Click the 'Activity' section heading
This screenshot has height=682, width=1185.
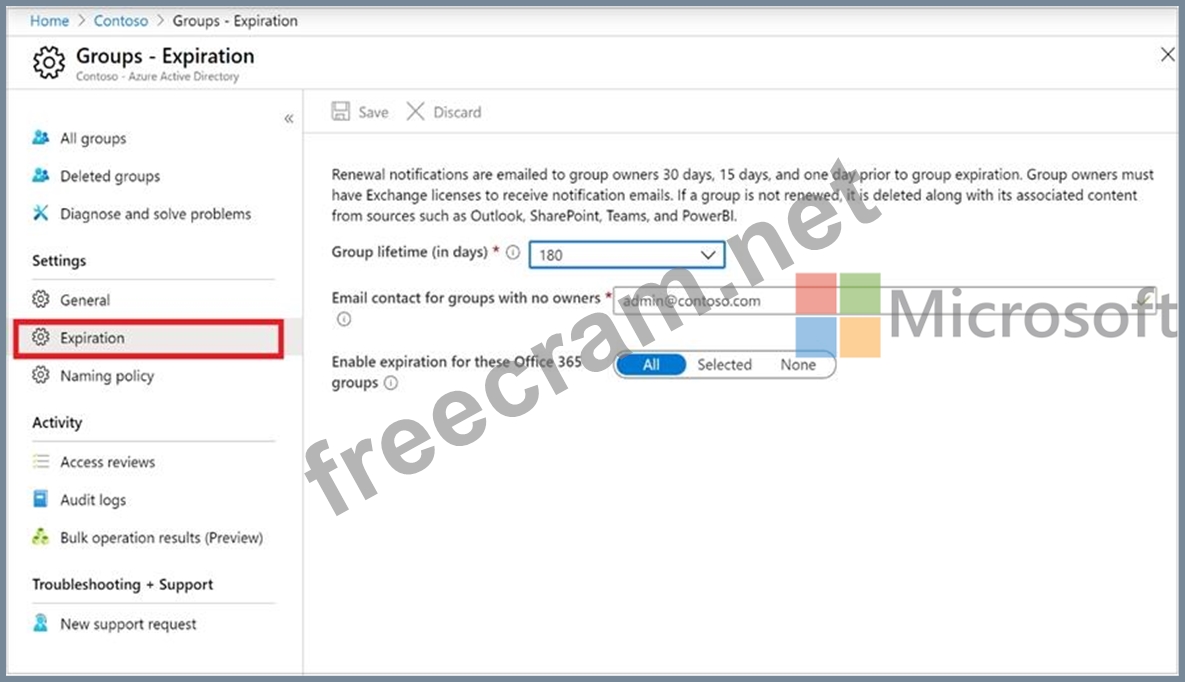pyautogui.click(x=57, y=422)
